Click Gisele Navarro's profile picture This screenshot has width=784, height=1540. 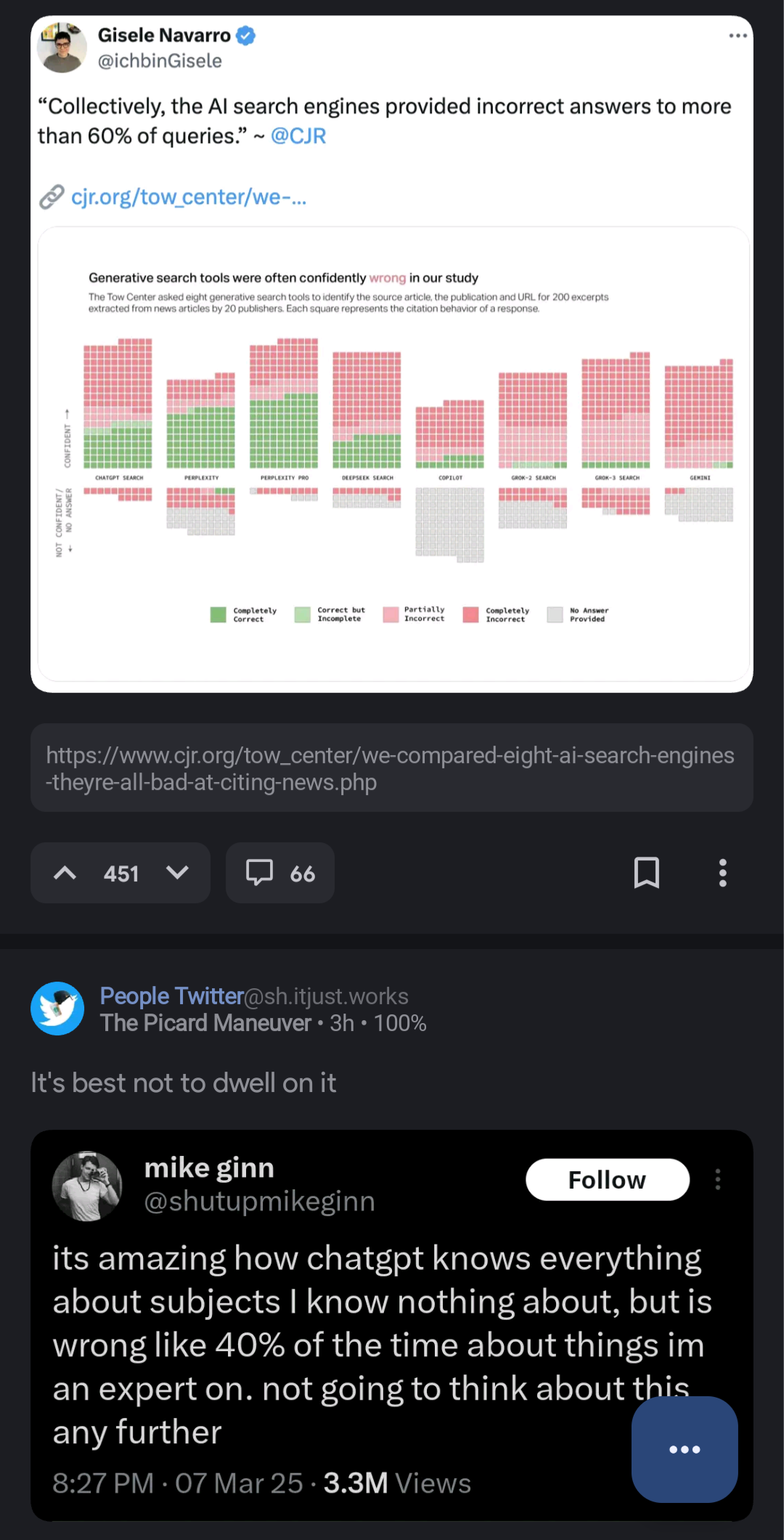[x=62, y=47]
